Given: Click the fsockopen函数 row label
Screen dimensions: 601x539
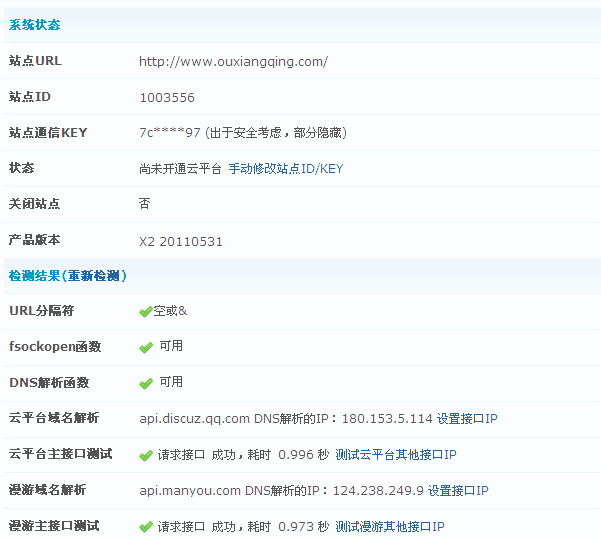Looking at the screenshot, I should point(55,347).
